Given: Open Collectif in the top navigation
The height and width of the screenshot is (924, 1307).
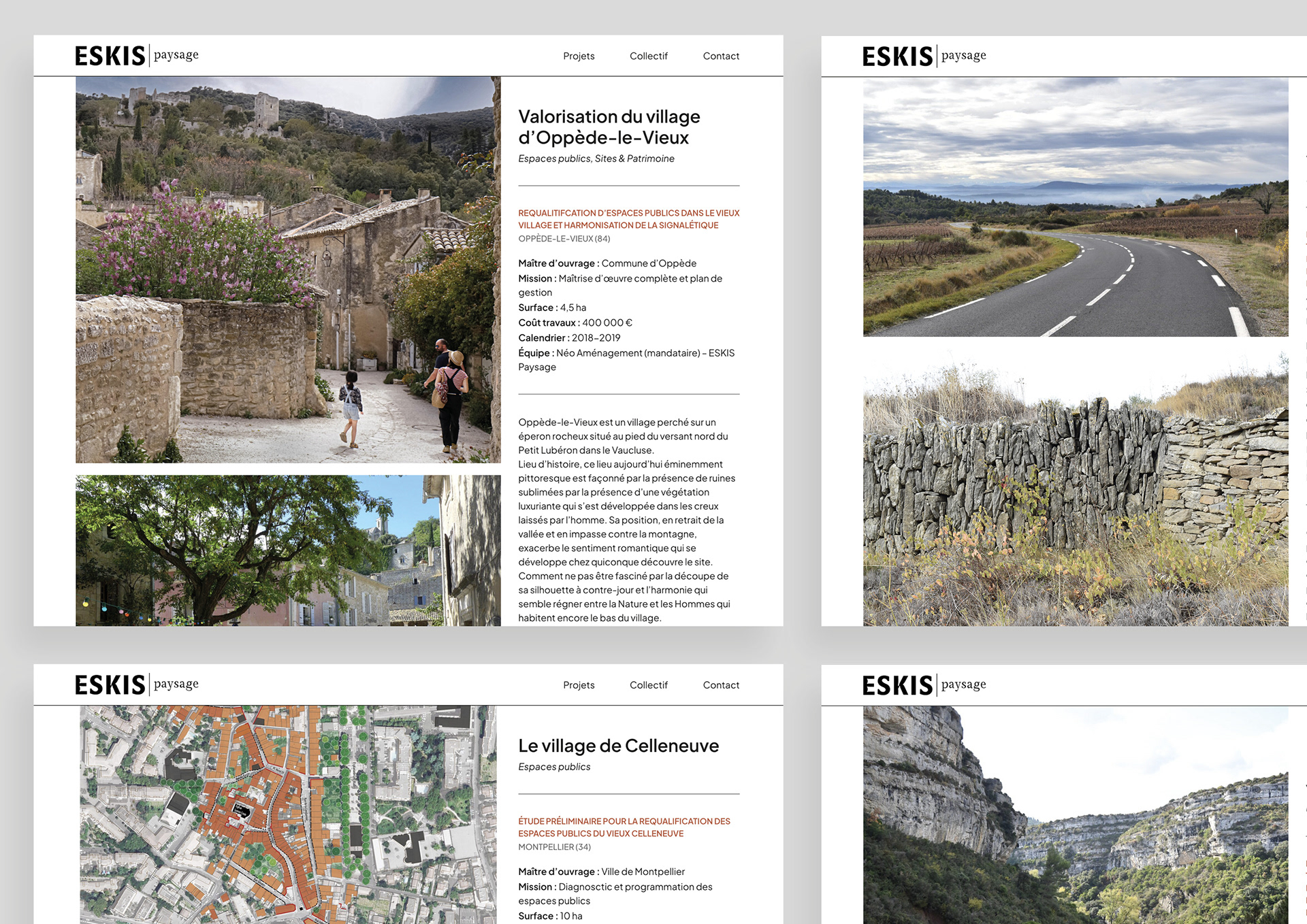Looking at the screenshot, I should point(648,56).
